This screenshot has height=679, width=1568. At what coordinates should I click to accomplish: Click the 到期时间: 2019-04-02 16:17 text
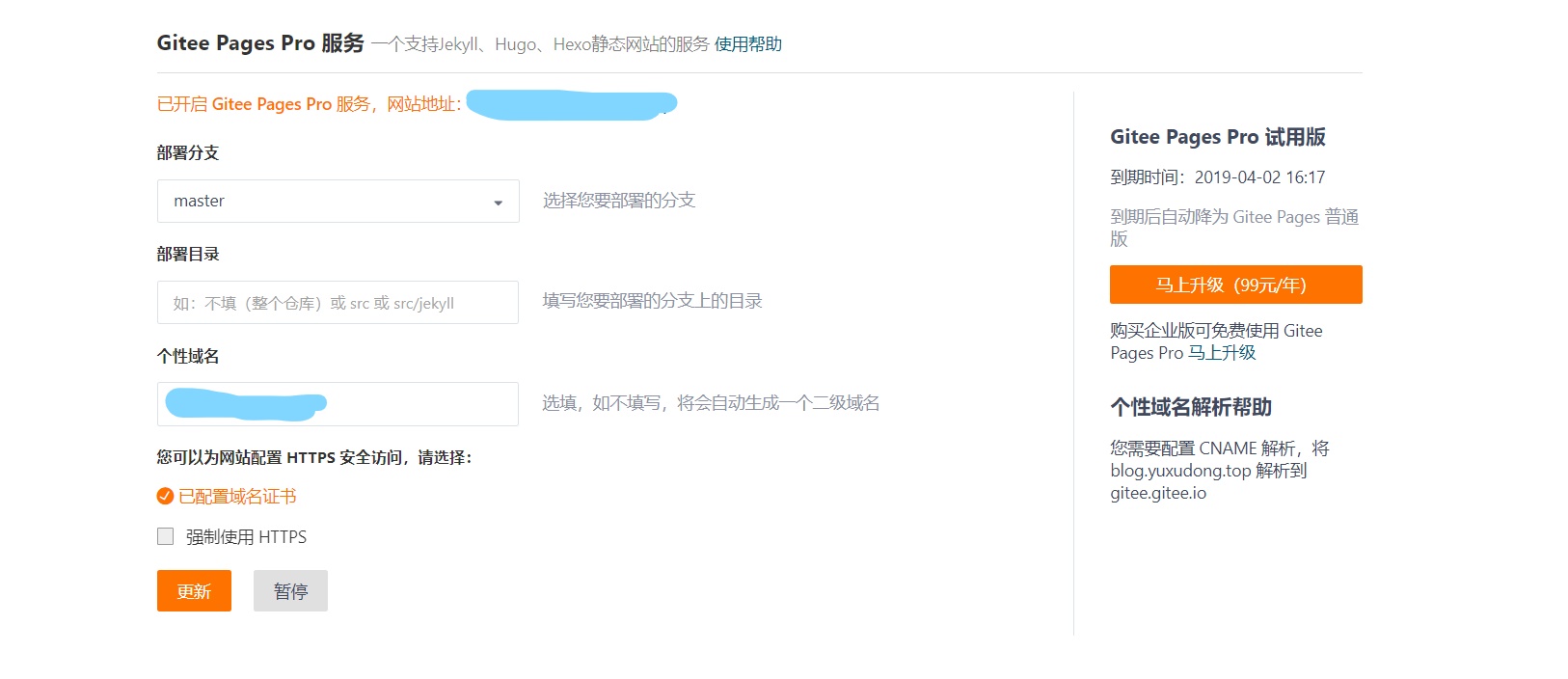1218,177
